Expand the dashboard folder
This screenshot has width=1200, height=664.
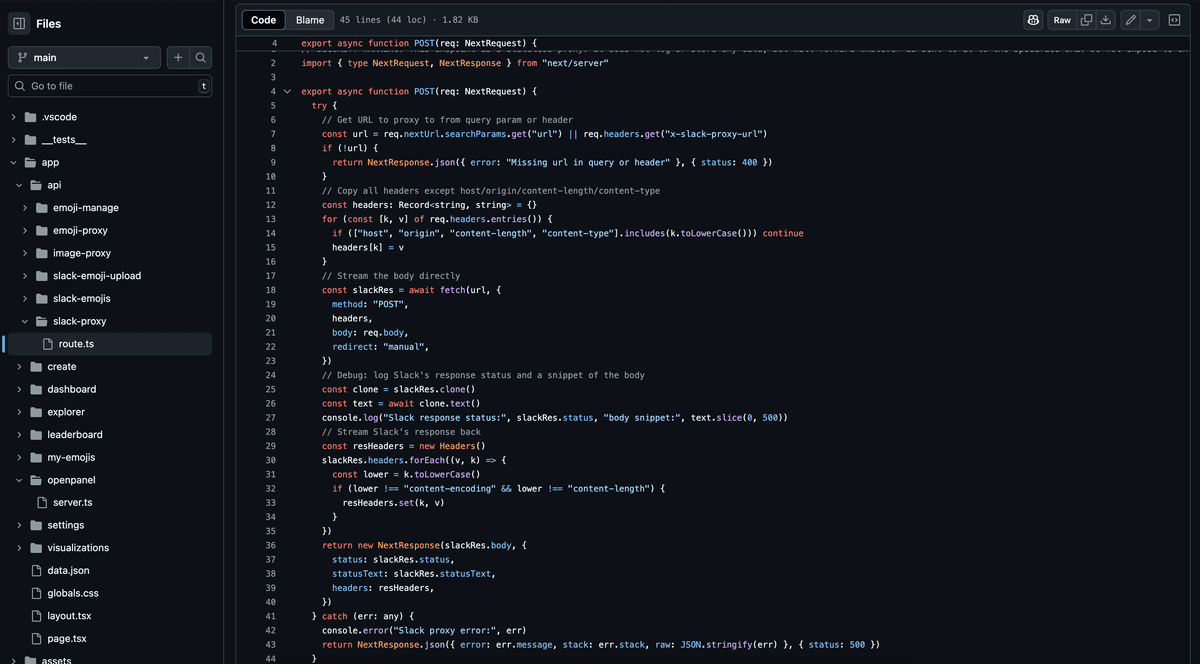pos(18,389)
